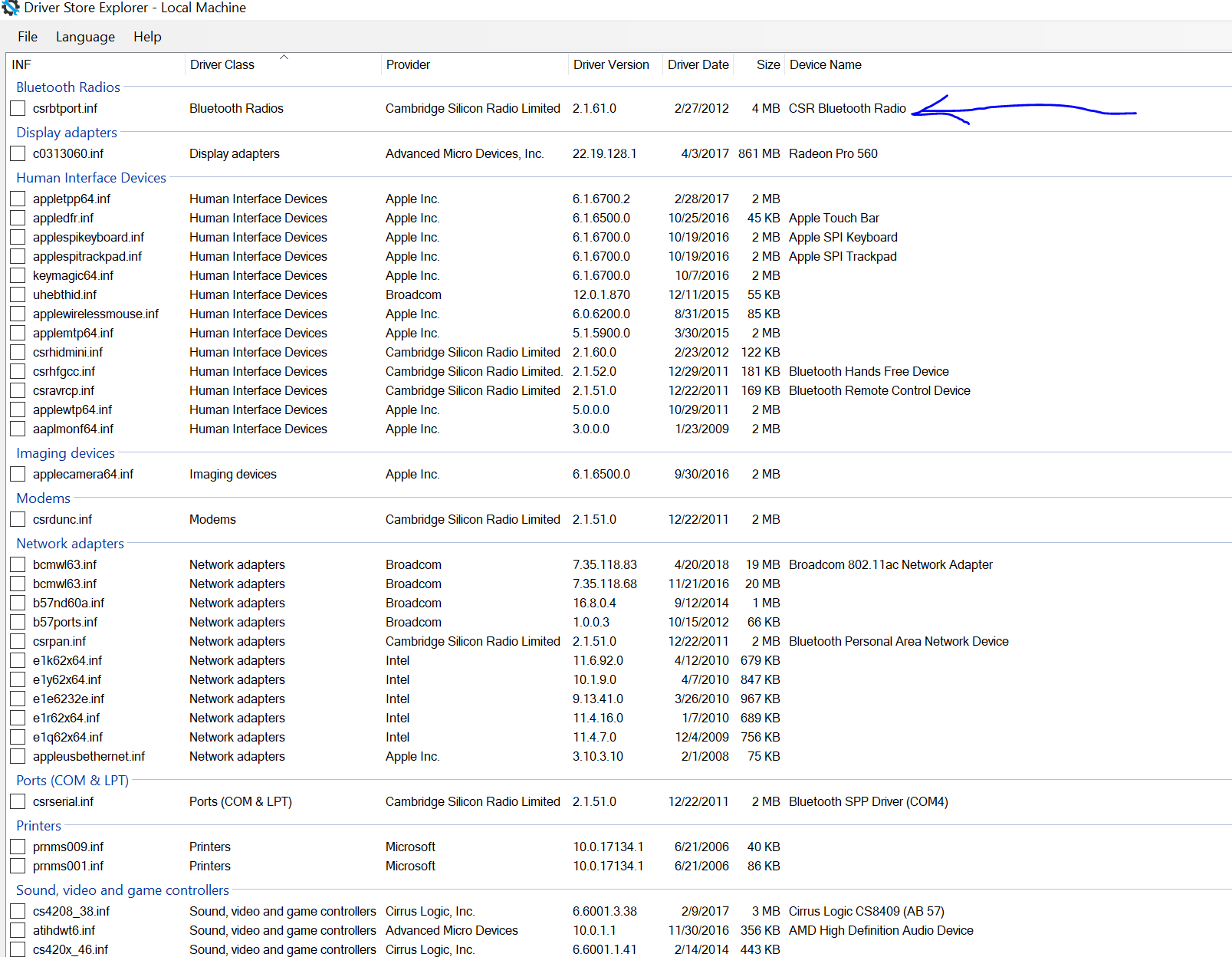Select the prnms009.inf checkbox
The height and width of the screenshot is (957, 1232).
(18, 847)
